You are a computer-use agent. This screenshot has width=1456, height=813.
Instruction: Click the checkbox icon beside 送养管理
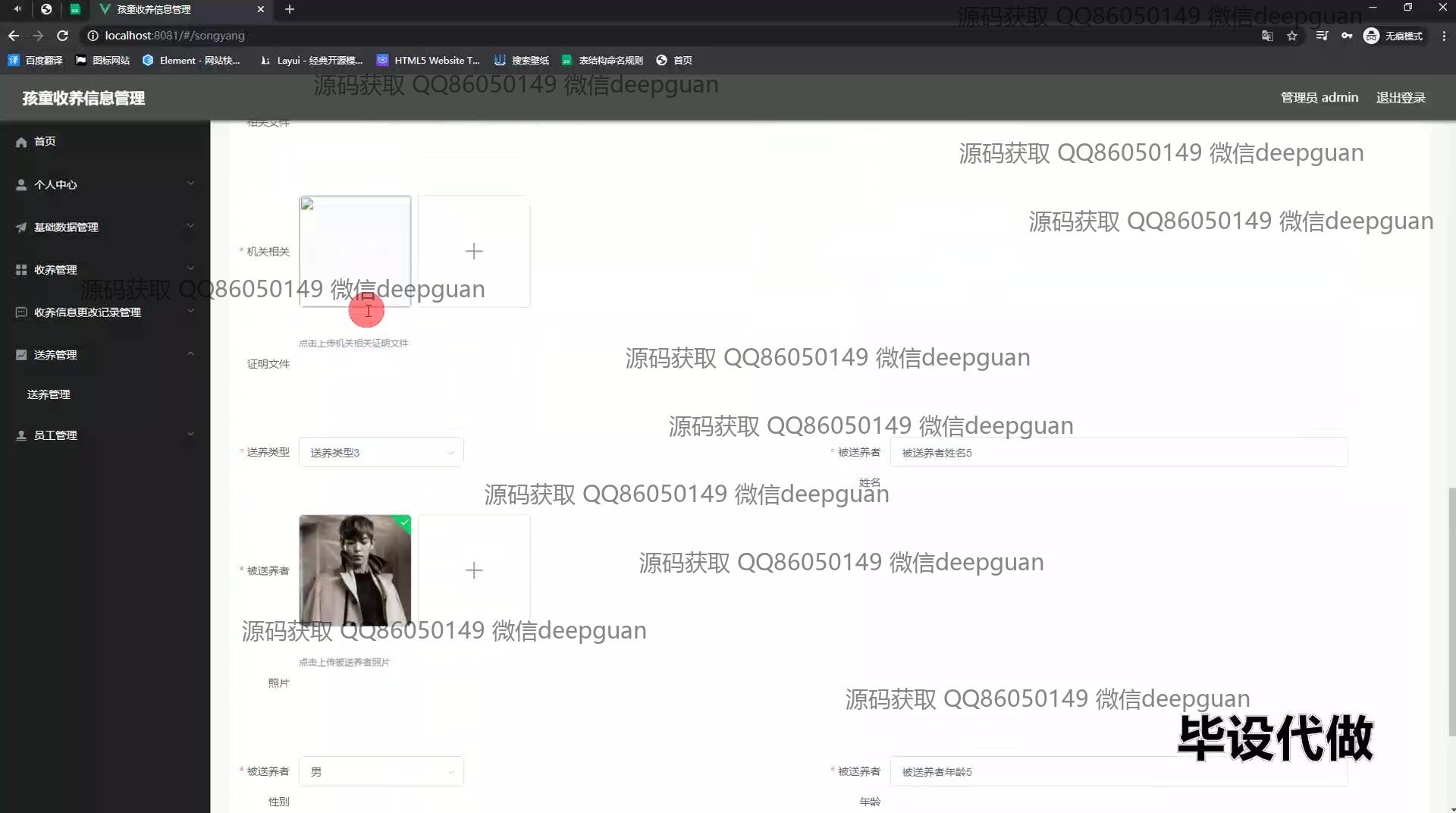click(21, 354)
